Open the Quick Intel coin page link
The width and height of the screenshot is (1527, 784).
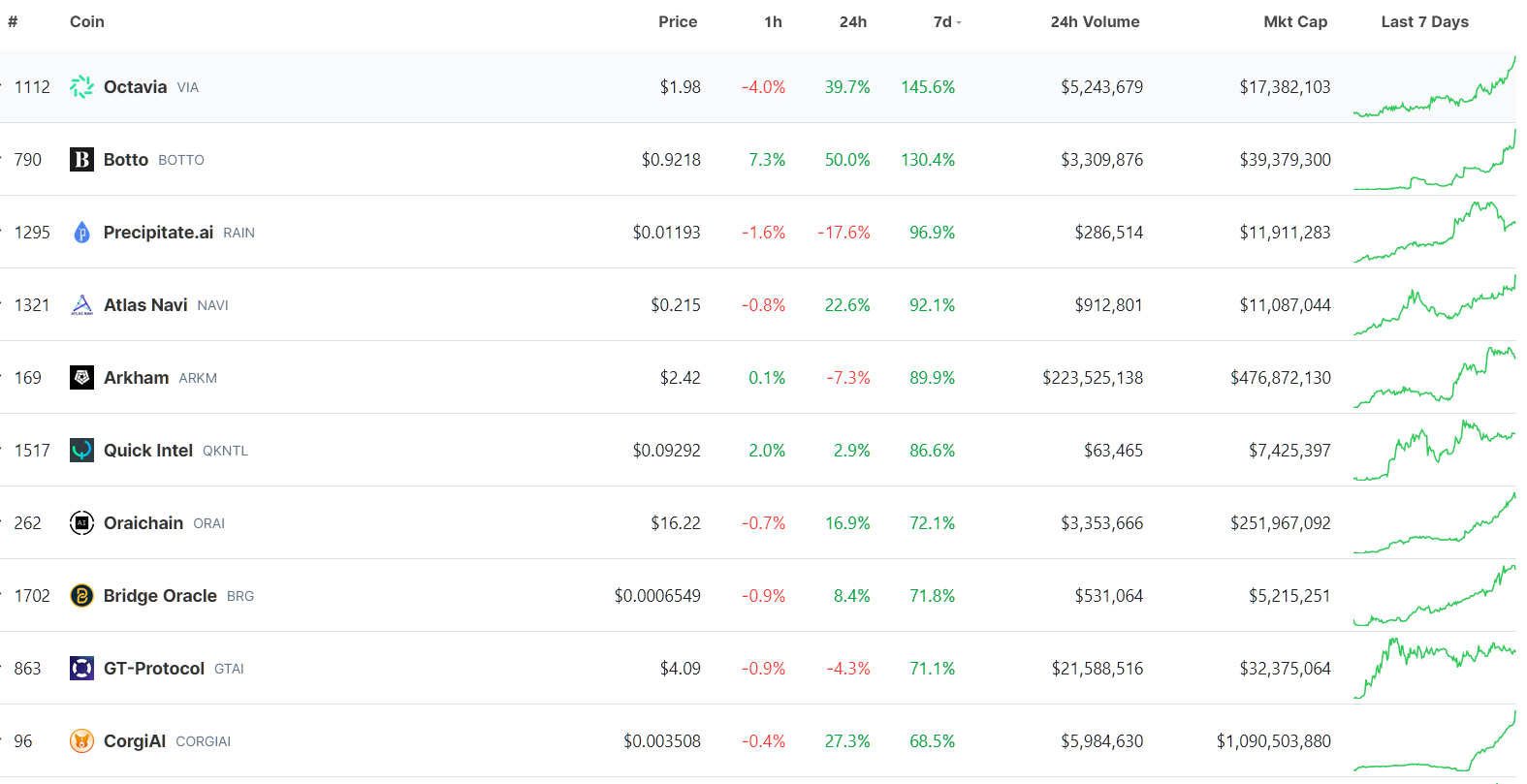[x=148, y=451]
